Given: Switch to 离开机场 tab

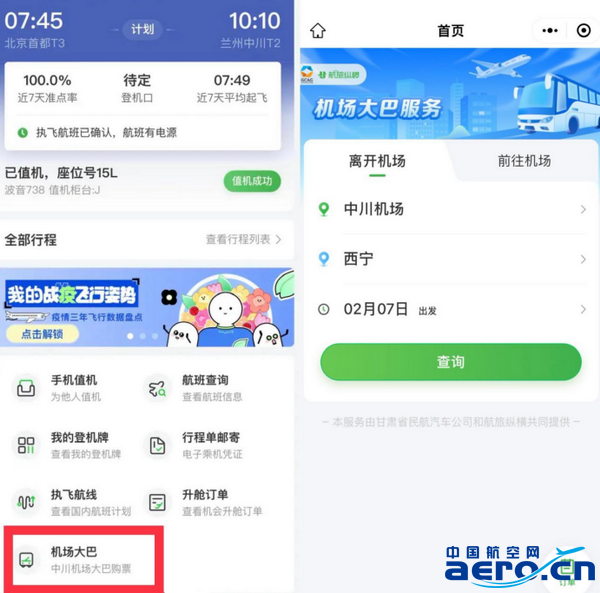Looking at the screenshot, I should coord(377,161).
